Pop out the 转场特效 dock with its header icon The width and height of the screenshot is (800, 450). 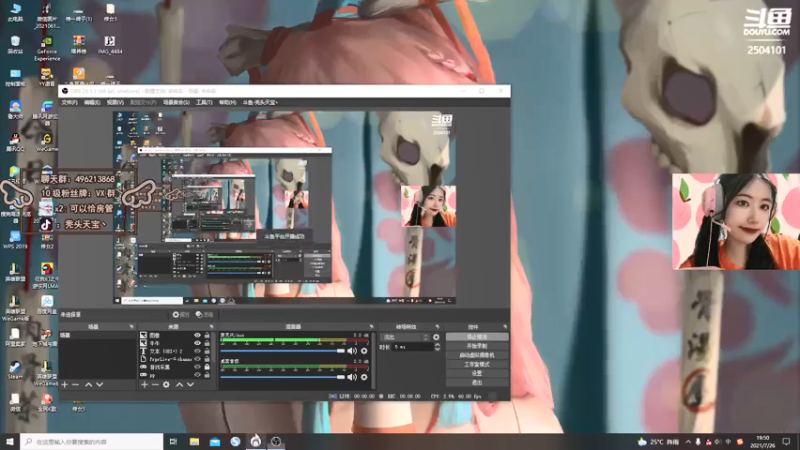click(437, 327)
